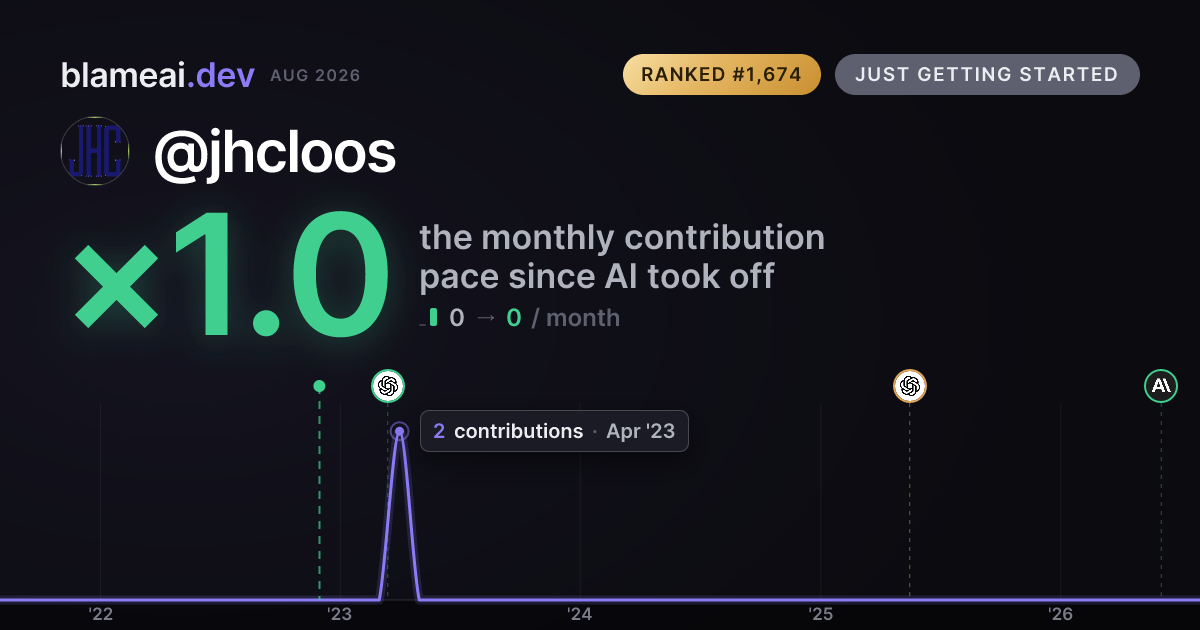
Task: Open the blameai.dev logo link
Action: pyautogui.click(x=157, y=75)
